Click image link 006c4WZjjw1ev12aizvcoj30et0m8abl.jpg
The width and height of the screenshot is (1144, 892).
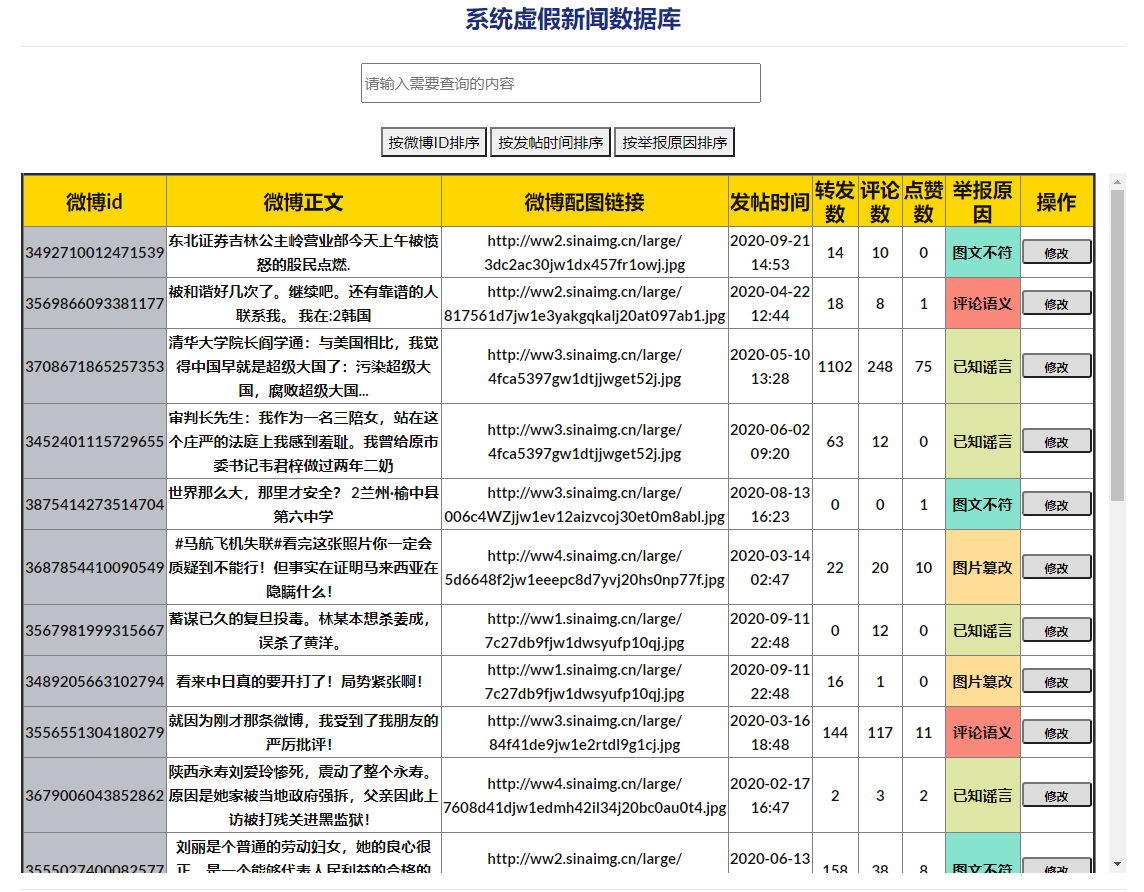584,504
